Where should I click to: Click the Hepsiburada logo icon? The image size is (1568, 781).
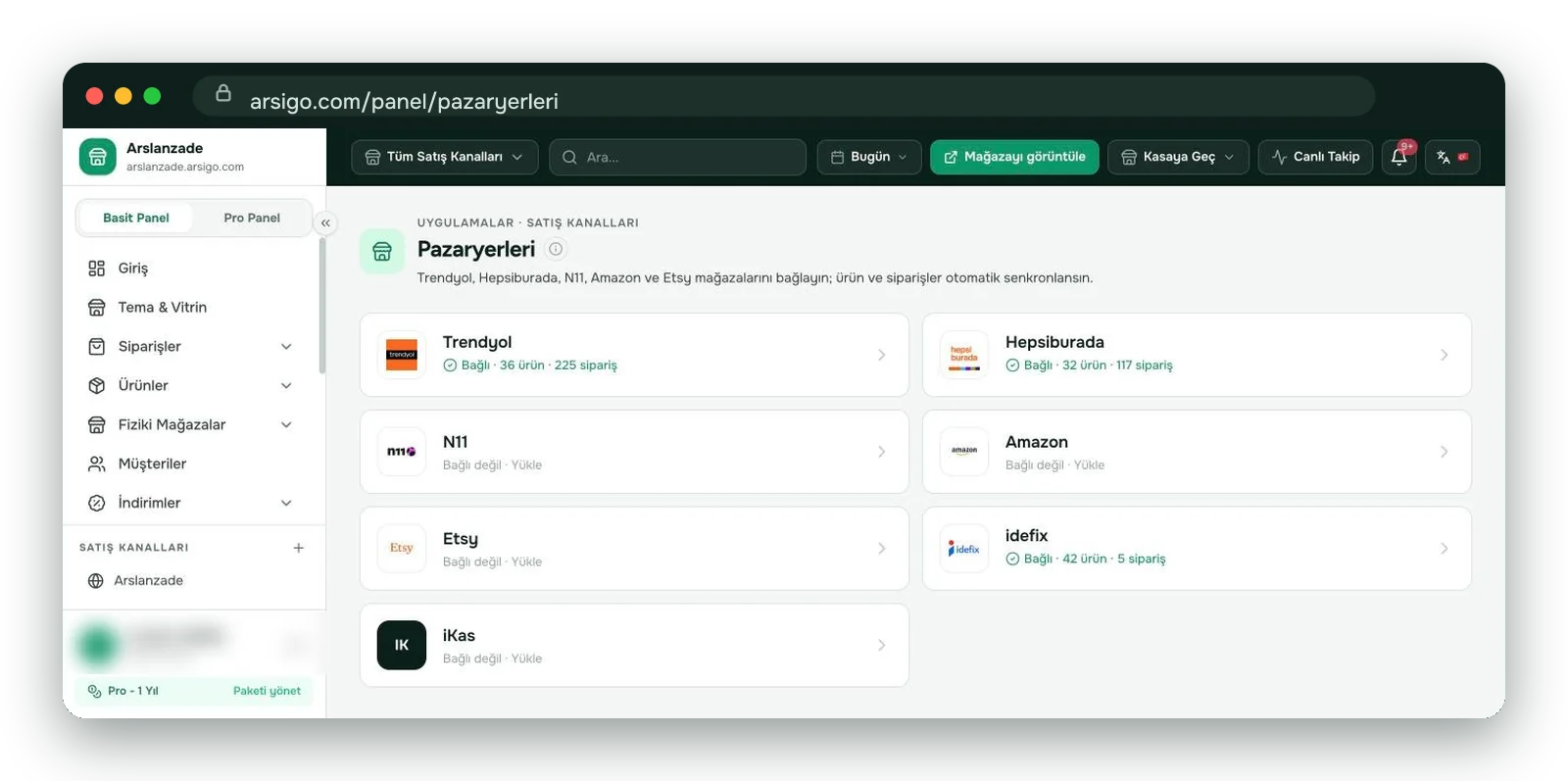pyautogui.click(x=964, y=355)
